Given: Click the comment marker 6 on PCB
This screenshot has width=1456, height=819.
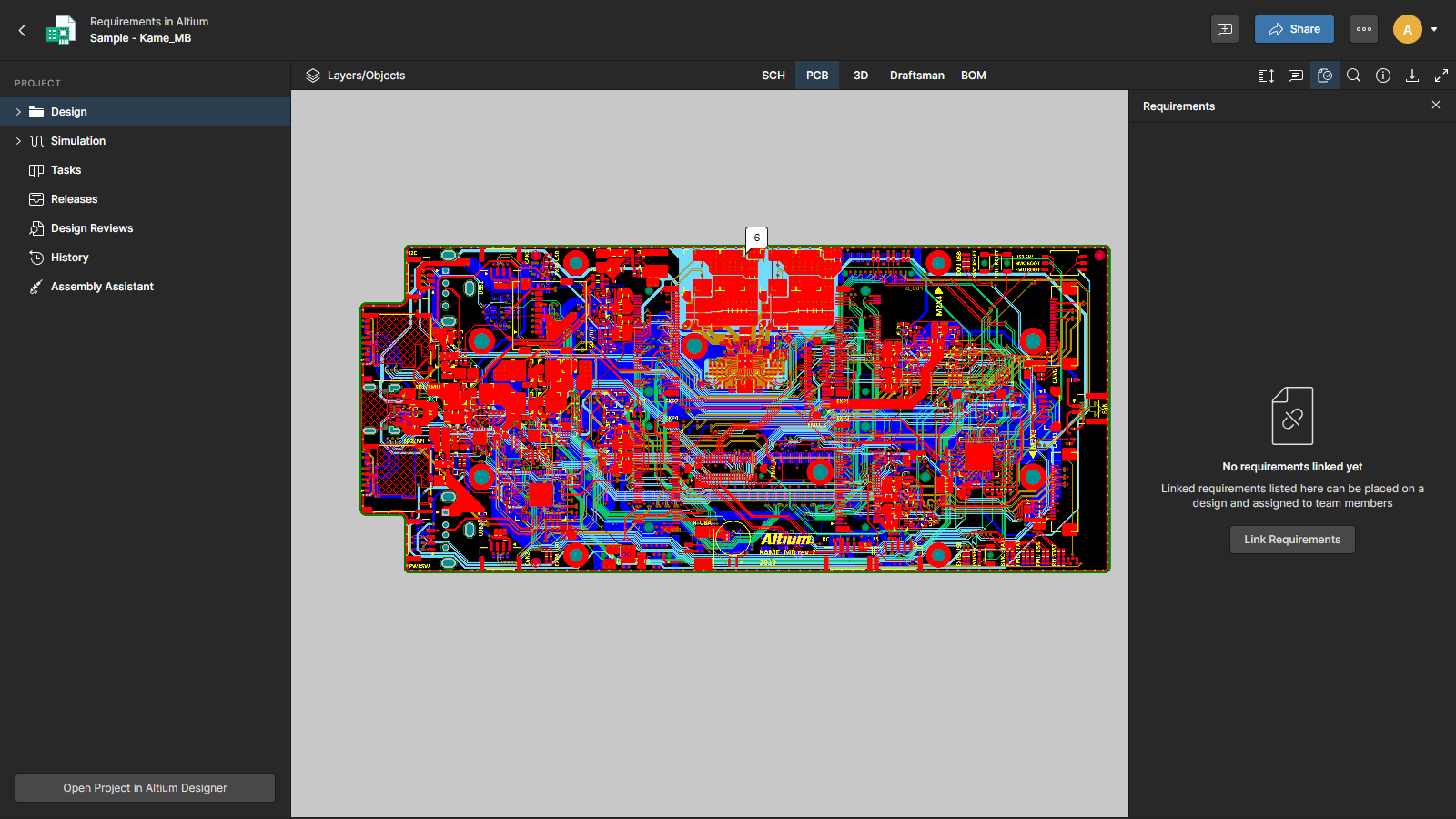Looking at the screenshot, I should 756,238.
